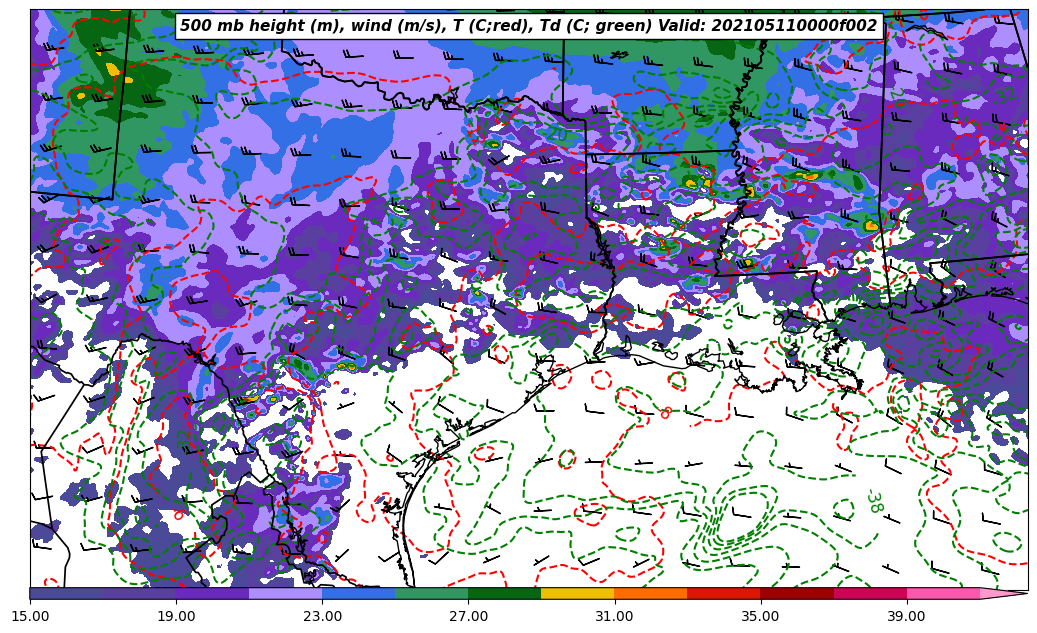Click the 19.00 colorbar tick label
Viewport: 1037px width, 633px height.
[176, 616]
